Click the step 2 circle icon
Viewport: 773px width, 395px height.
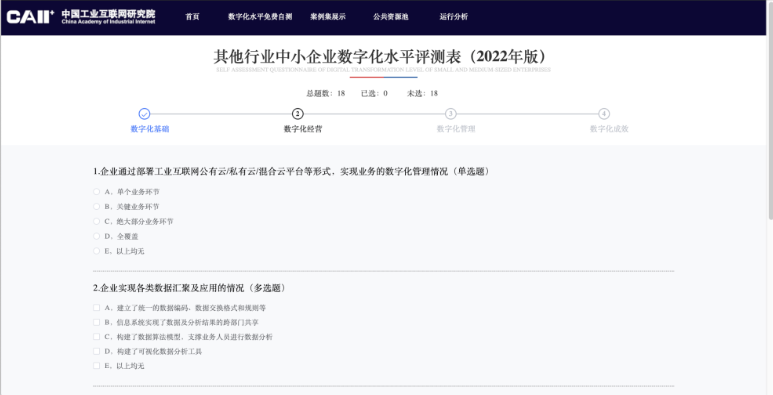coord(297,114)
